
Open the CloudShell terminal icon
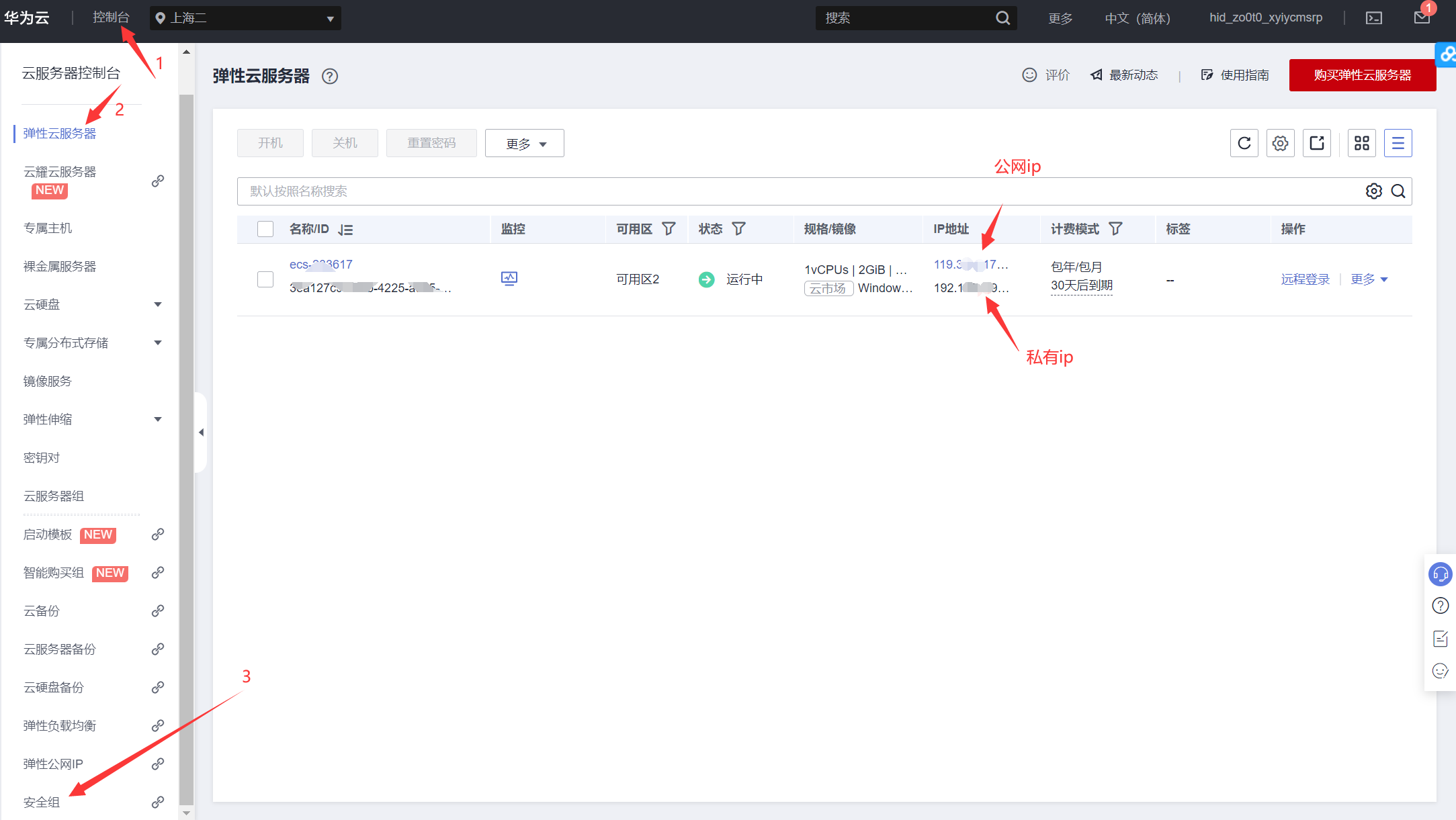tap(1374, 18)
